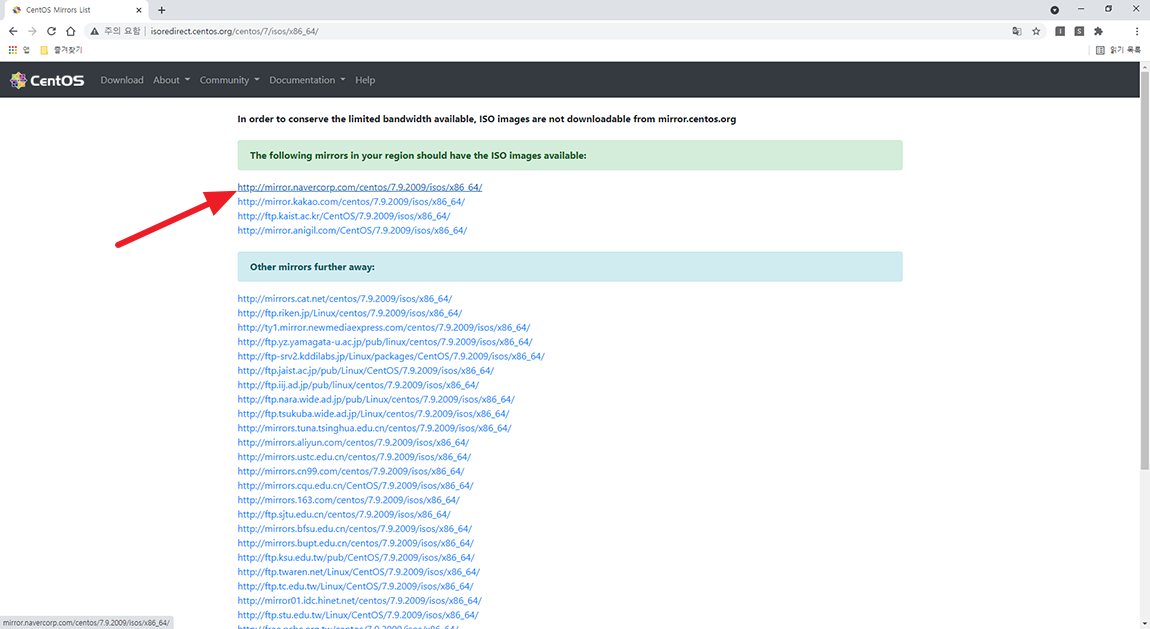1150x629 pixels.
Task: Open the translate page icon
Action: pos(1017,32)
